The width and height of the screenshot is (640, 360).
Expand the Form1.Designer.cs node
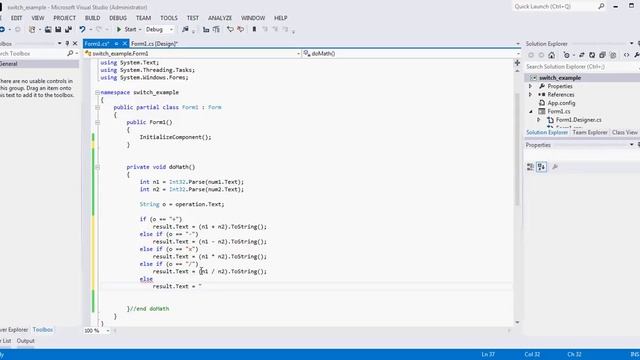[x=539, y=120]
